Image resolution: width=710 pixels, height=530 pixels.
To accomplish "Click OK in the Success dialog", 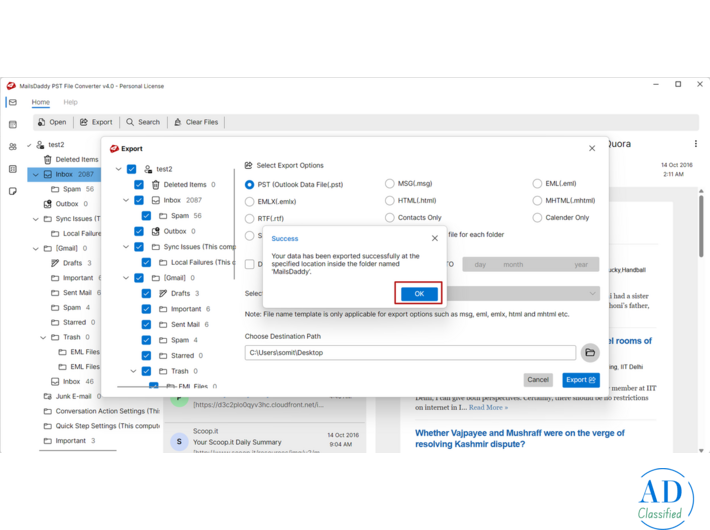I will coord(419,294).
